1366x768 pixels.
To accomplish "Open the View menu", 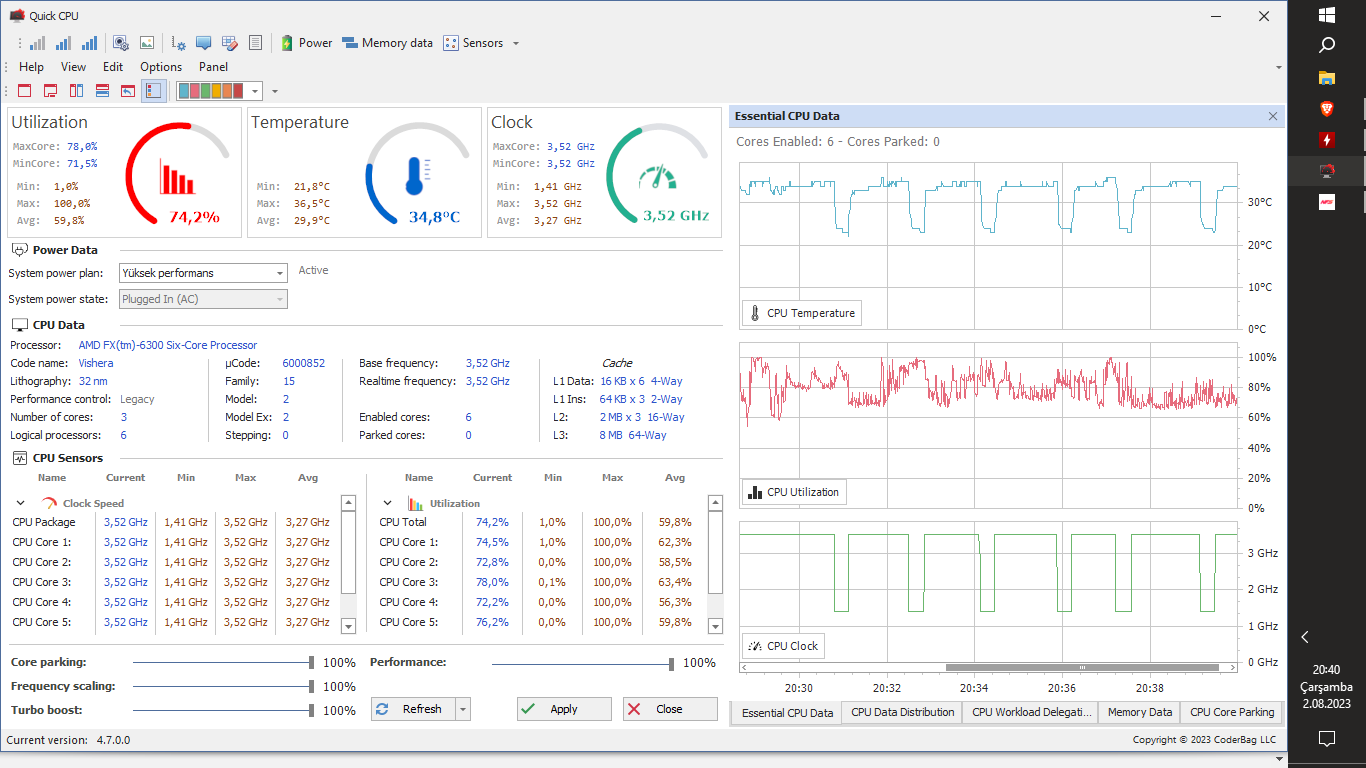I will pyautogui.click(x=74, y=67).
